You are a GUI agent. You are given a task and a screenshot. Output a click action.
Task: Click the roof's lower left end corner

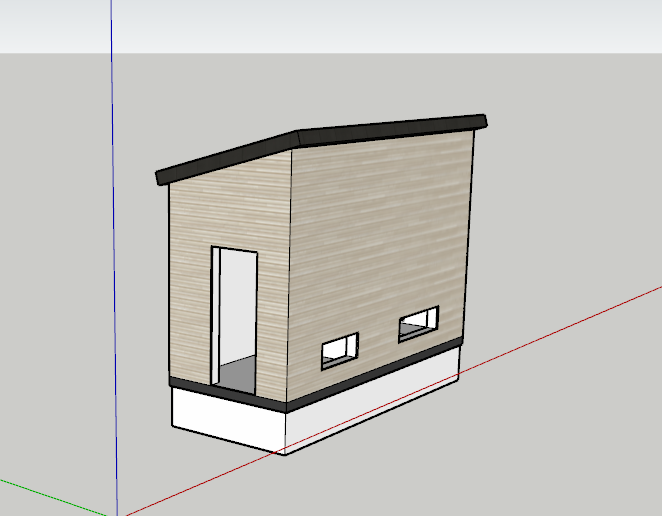pos(163,178)
